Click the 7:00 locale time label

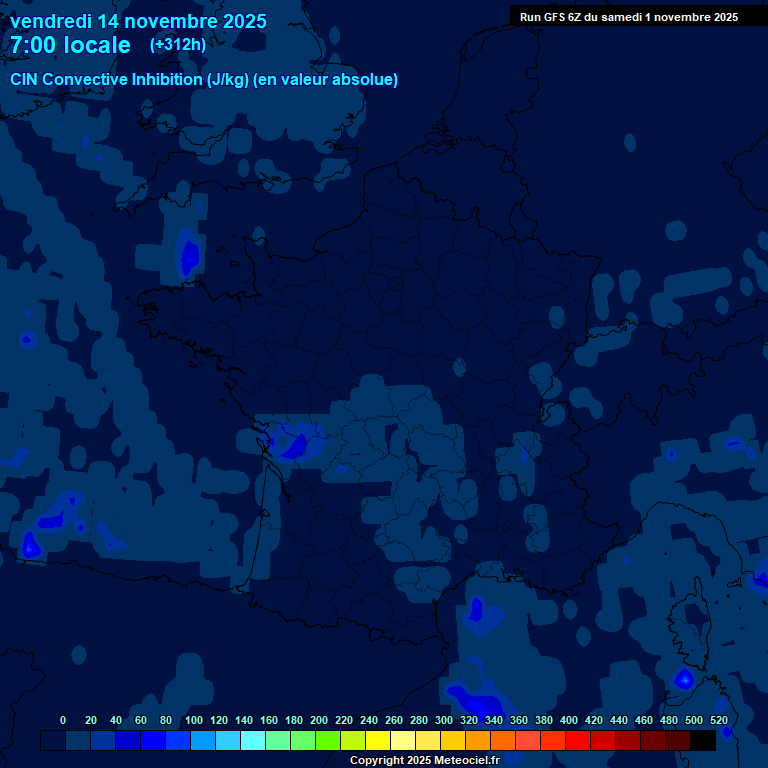point(70,45)
